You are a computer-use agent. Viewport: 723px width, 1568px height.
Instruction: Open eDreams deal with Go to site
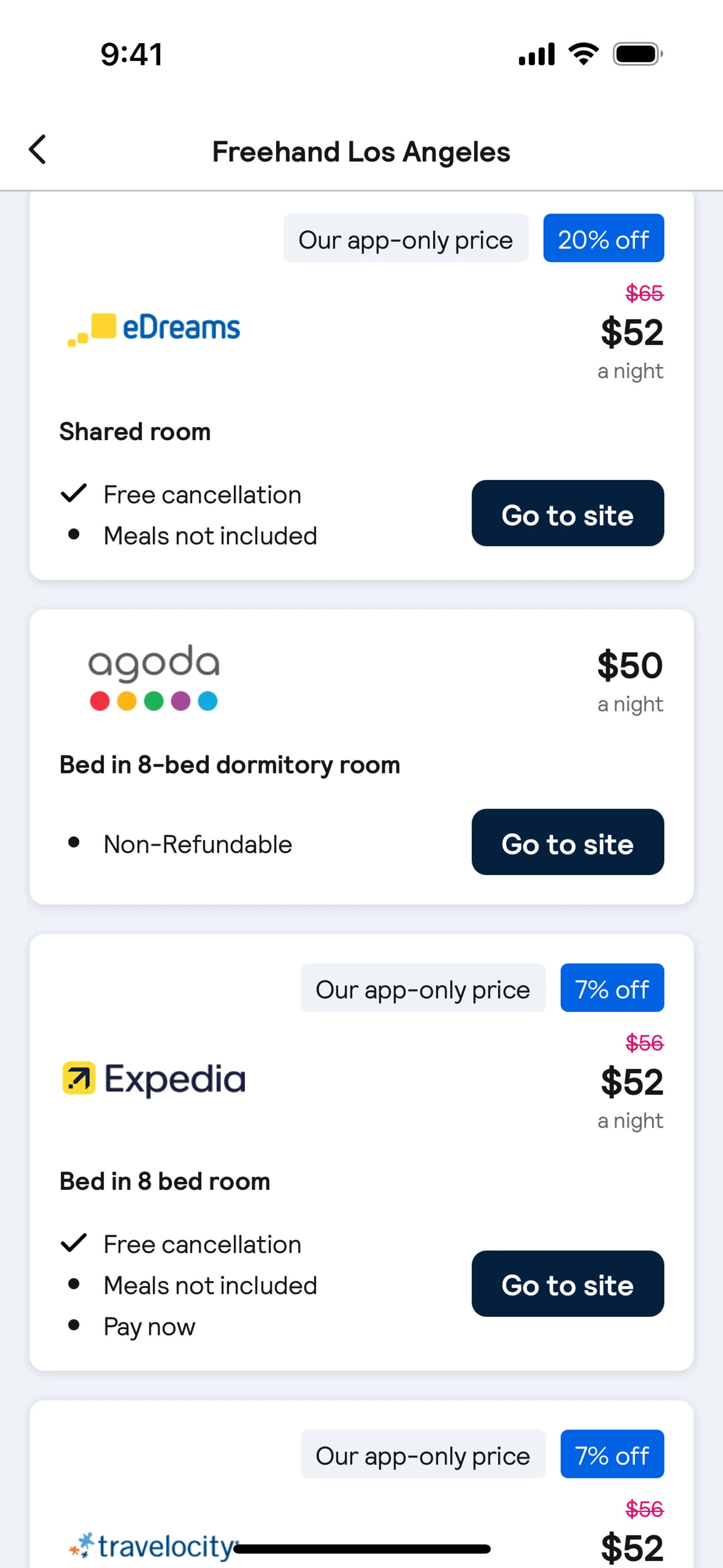click(x=567, y=513)
